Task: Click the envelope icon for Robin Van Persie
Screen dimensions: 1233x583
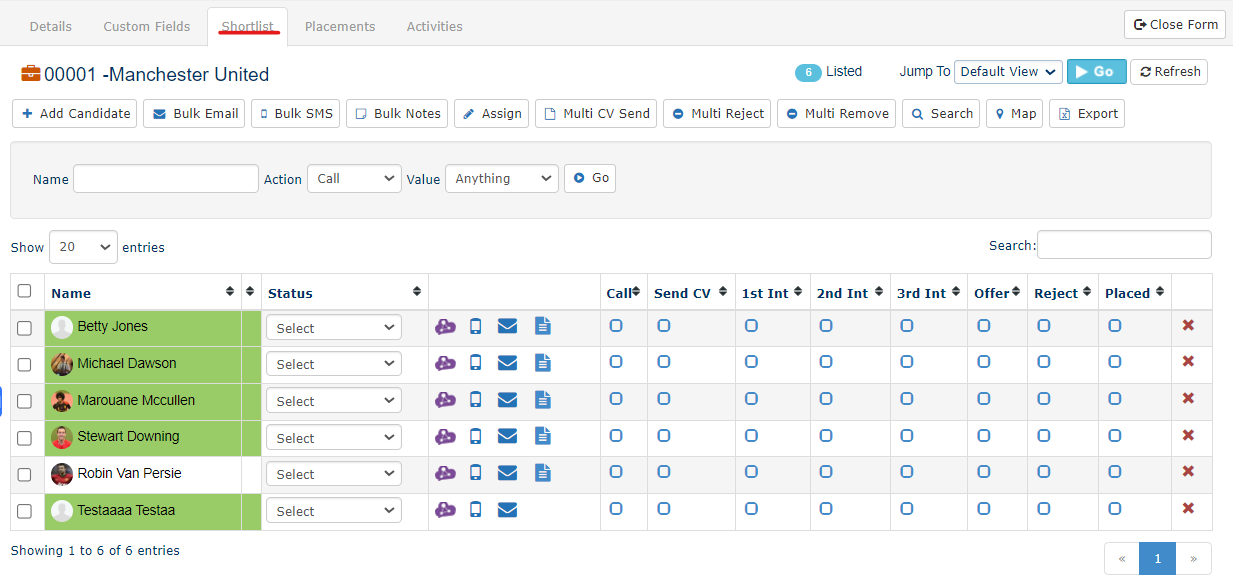Action: (507, 473)
